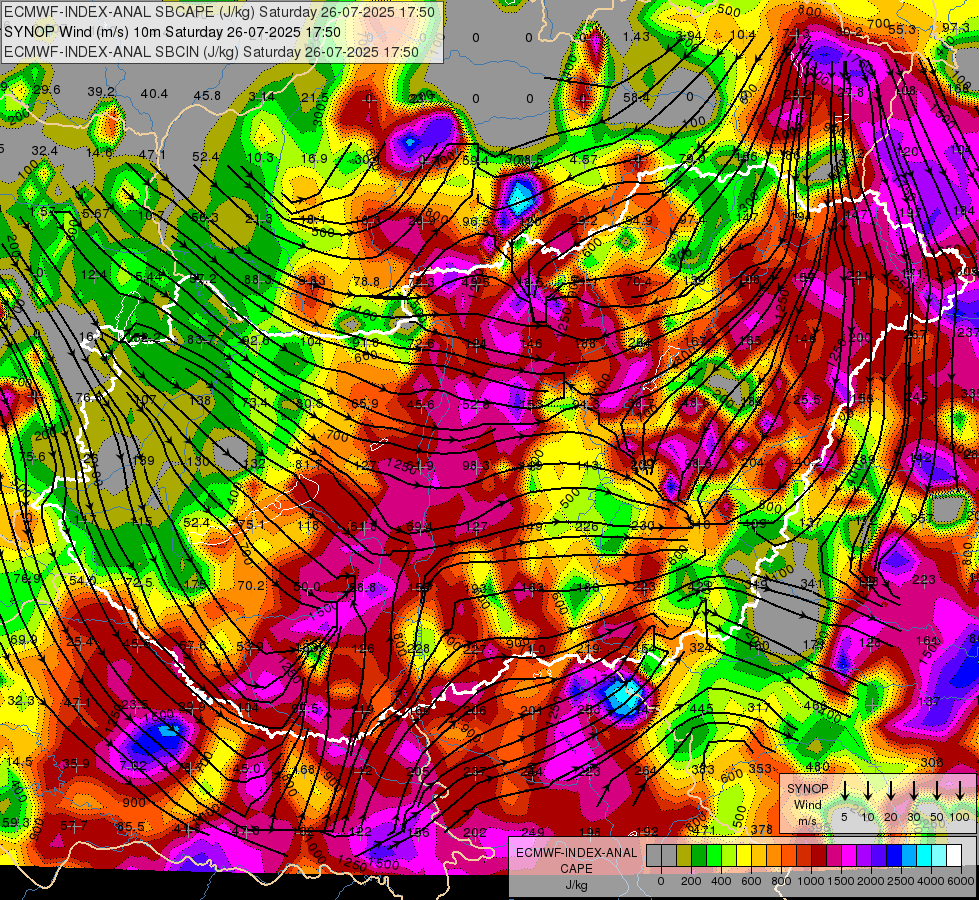Viewport: 979px width, 900px height.
Task: Pick the pure blue swatch left of 2500
Action: point(895,856)
